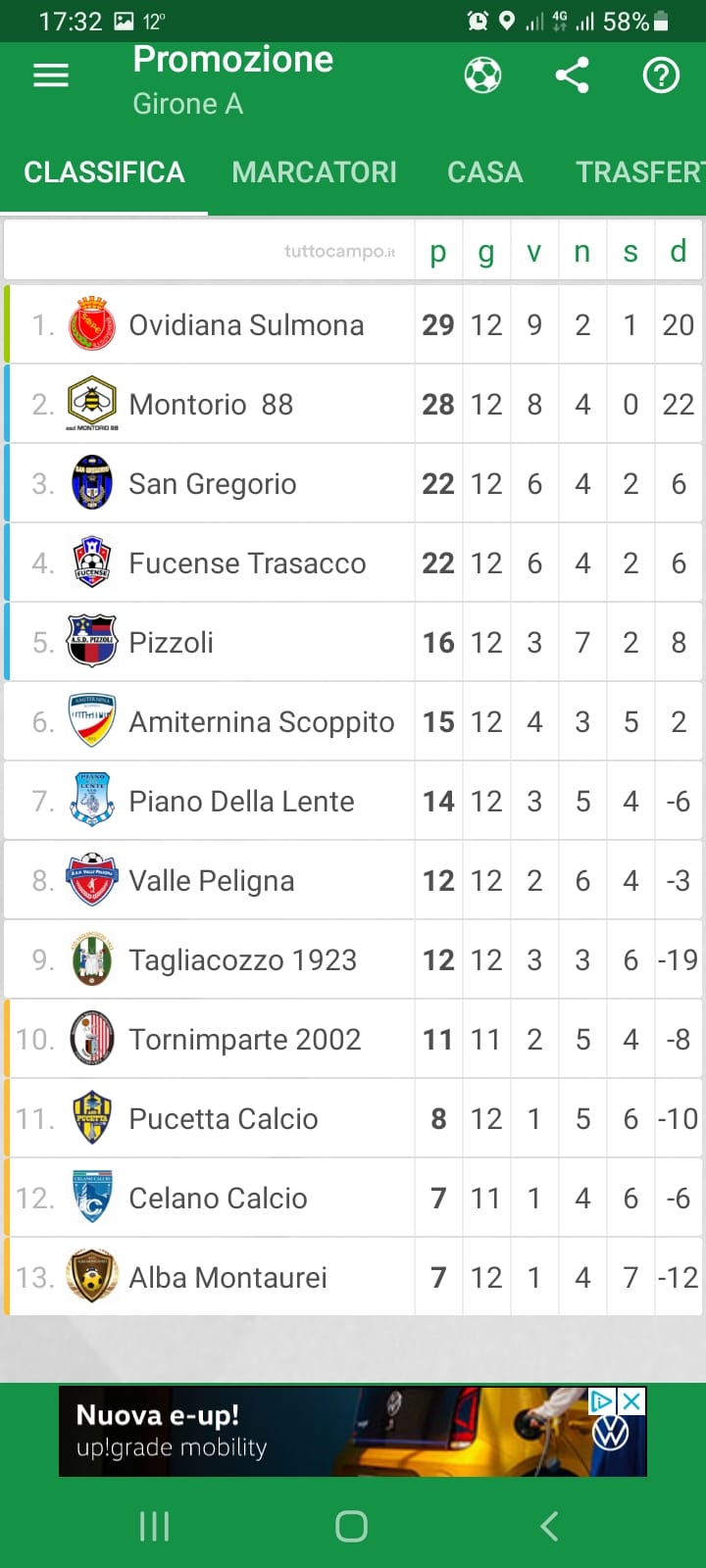Image resolution: width=706 pixels, height=1568 pixels.
Task: Open the hamburger navigation menu
Action: point(51,75)
